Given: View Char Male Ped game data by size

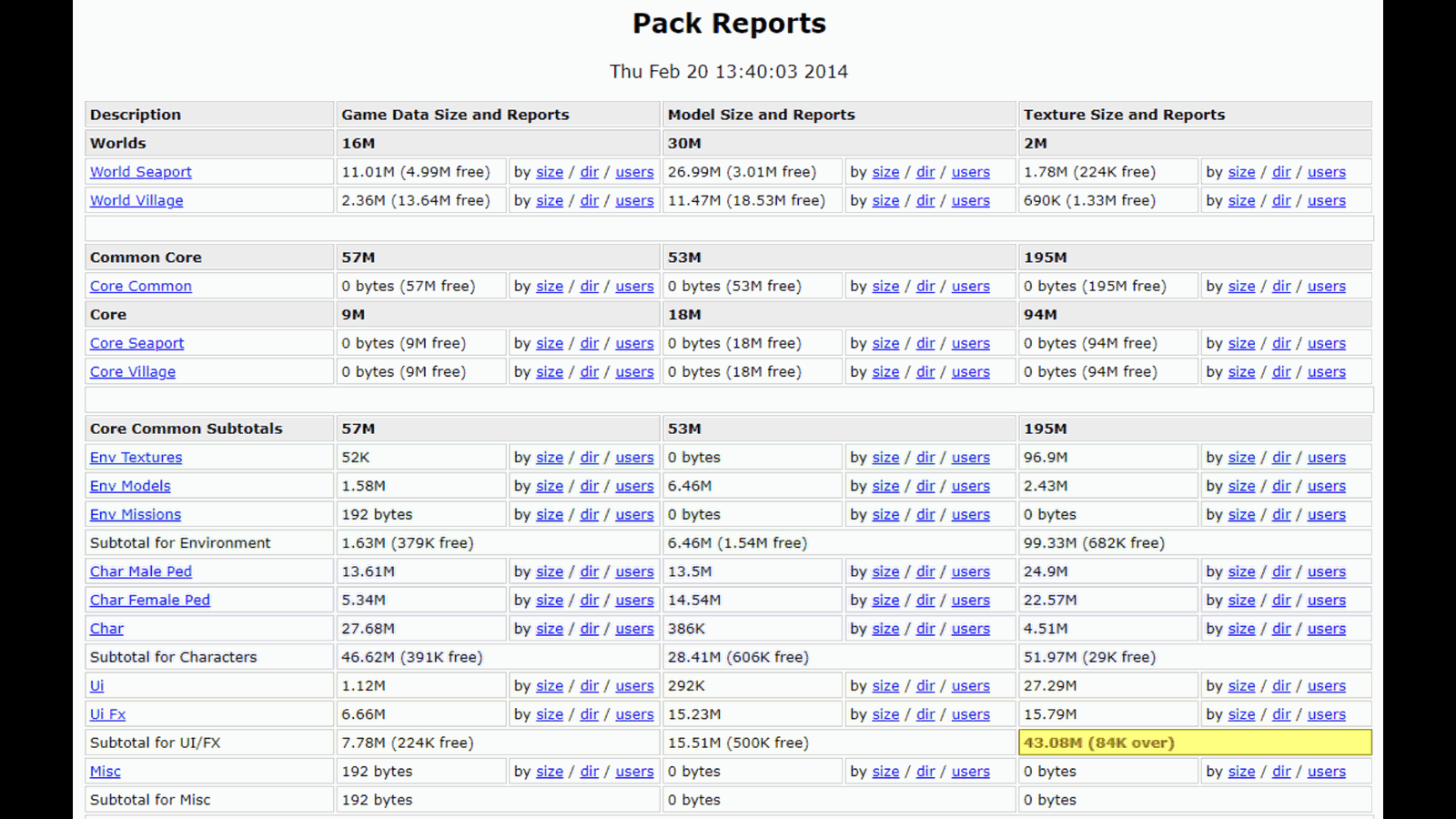Looking at the screenshot, I should coord(550,571).
